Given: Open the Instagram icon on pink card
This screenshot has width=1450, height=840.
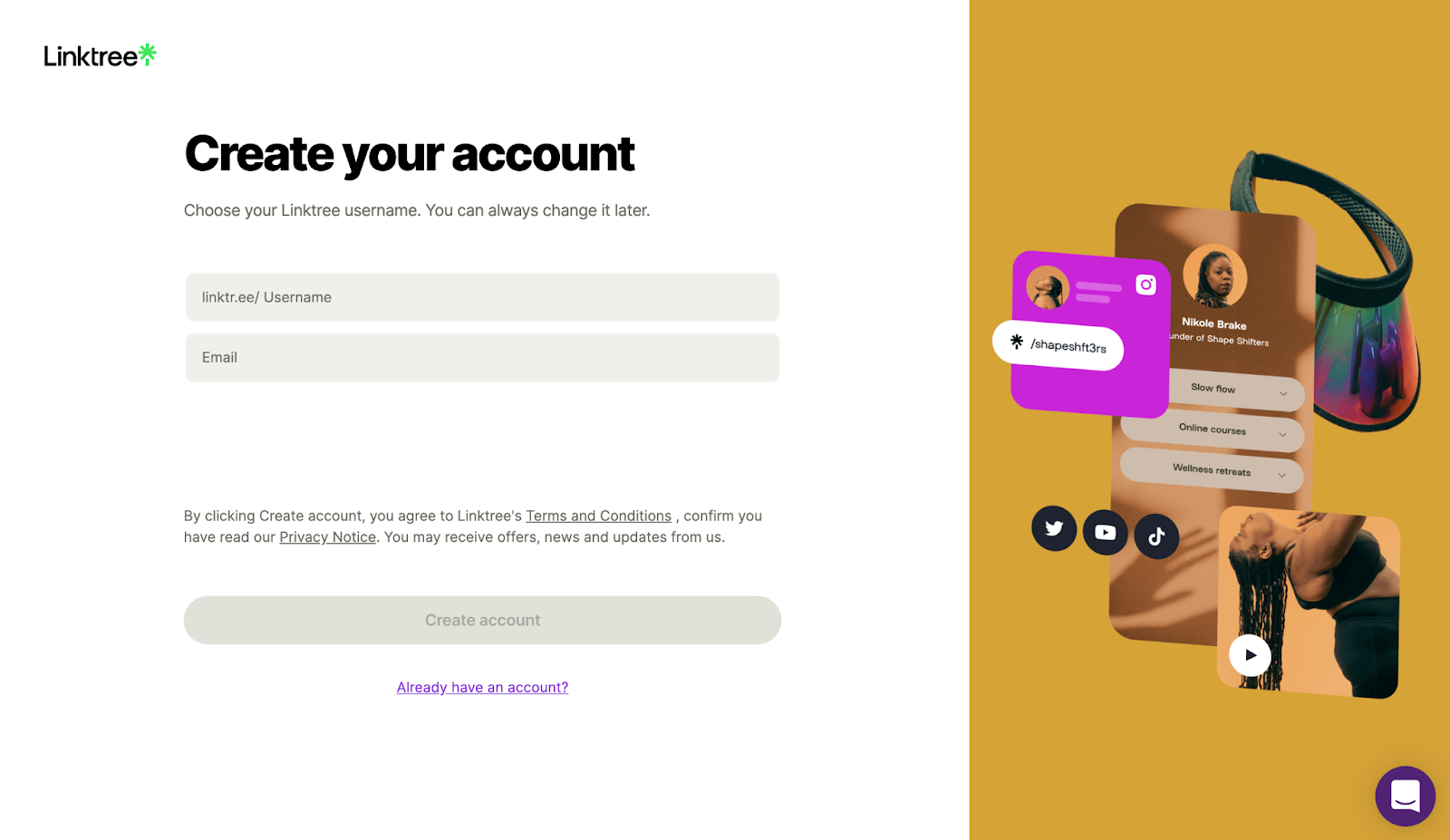Looking at the screenshot, I should click(1147, 284).
